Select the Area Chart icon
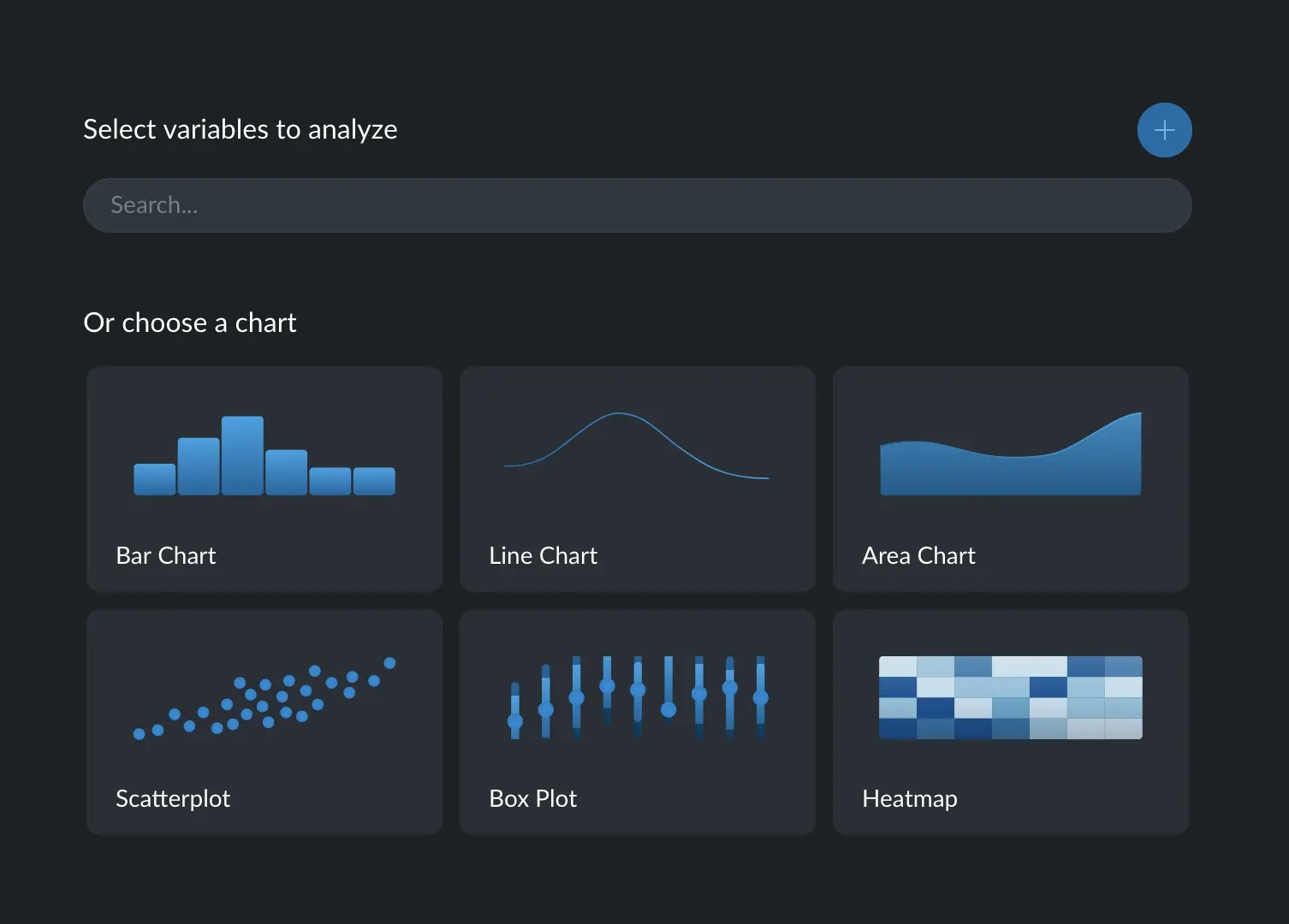The image size is (1289, 924). [1009, 452]
